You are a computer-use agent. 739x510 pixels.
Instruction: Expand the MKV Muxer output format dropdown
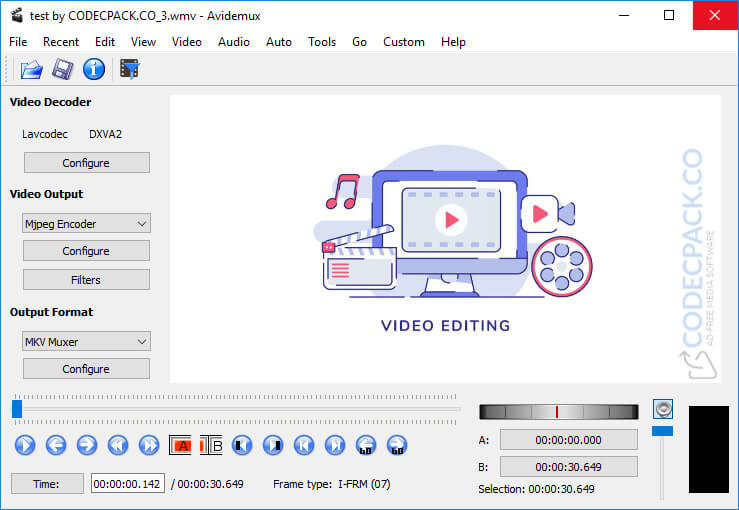tap(86, 341)
